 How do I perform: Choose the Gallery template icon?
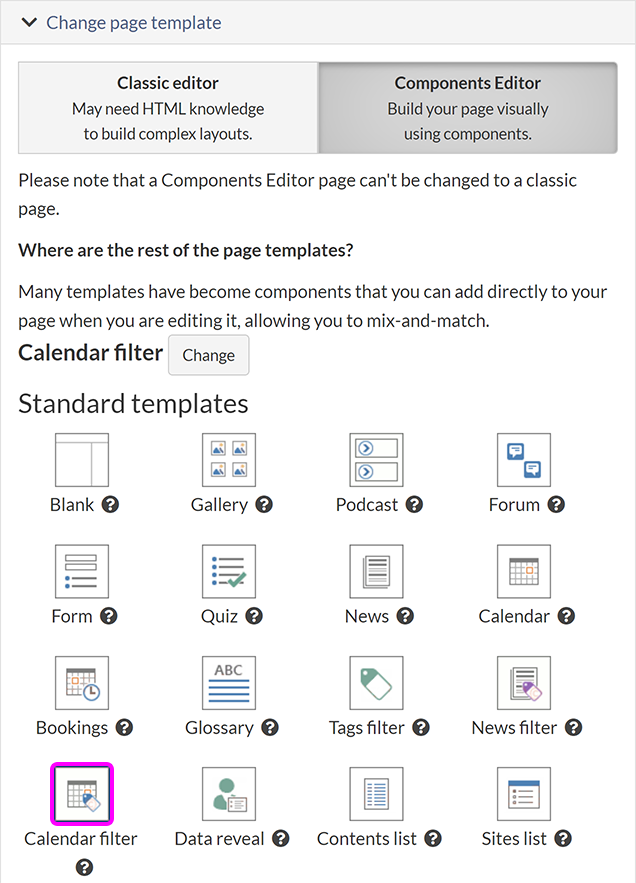point(229,460)
